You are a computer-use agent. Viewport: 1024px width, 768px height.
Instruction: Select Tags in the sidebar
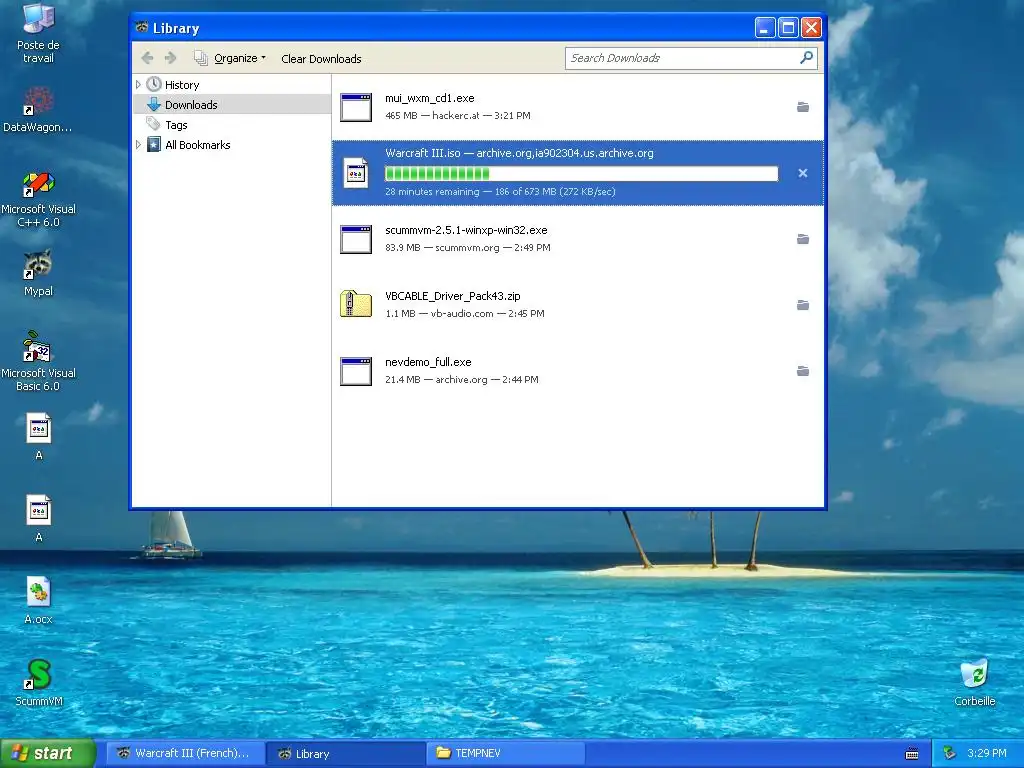click(x=176, y=125)
